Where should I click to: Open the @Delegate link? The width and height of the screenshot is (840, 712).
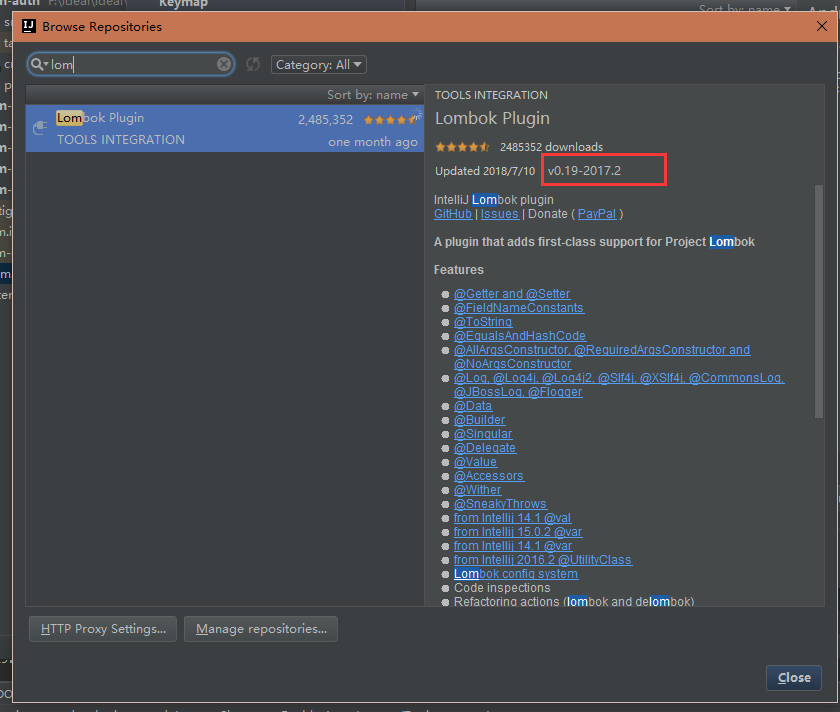coord(485,447)
